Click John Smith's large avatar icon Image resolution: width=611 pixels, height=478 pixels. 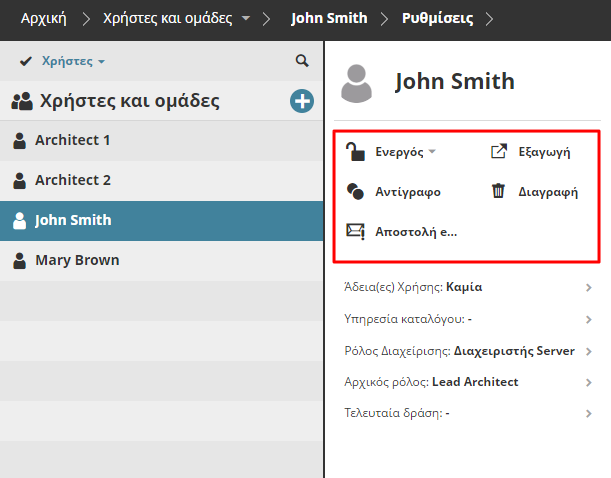[357, 83]
